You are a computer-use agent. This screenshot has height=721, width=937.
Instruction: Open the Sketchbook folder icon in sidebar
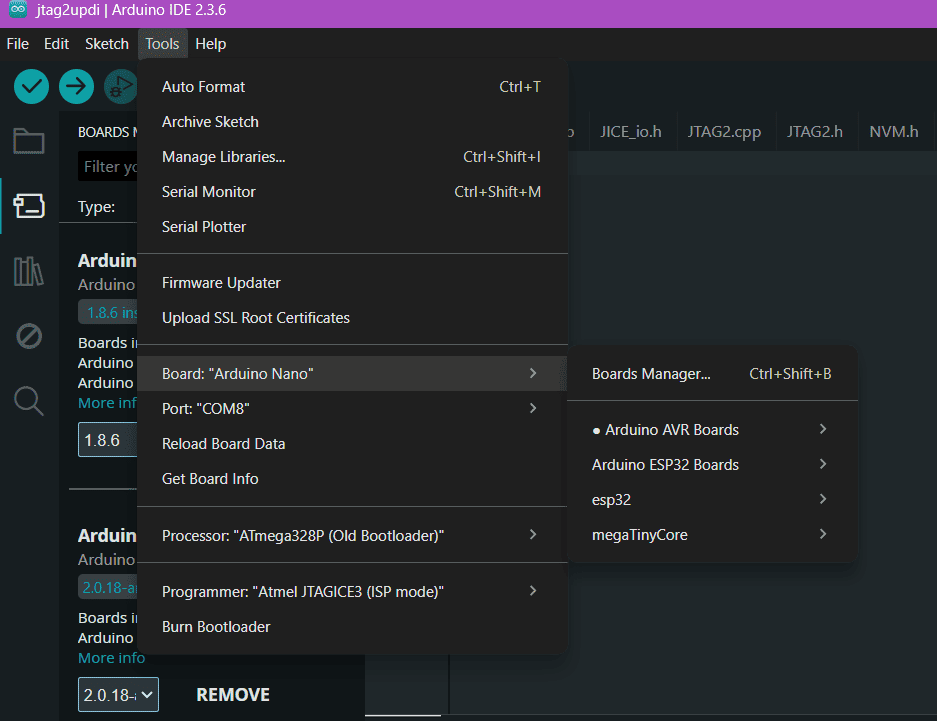click(29, 141)
